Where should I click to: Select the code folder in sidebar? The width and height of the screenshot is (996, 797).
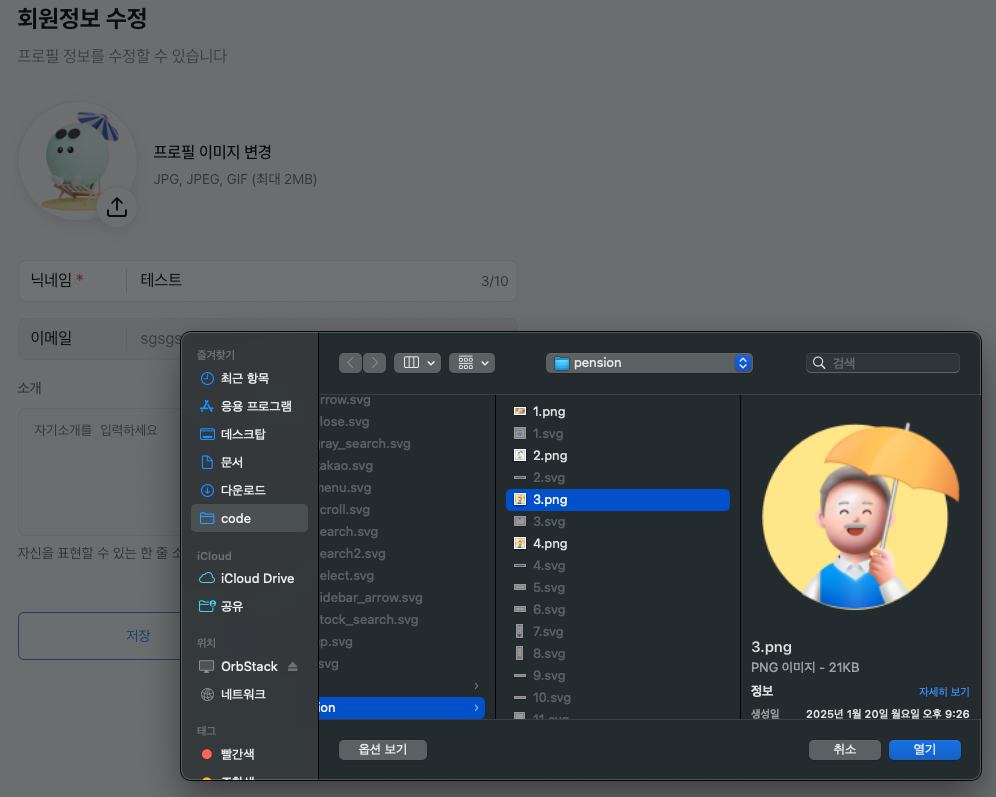click(x=249, y=518)
